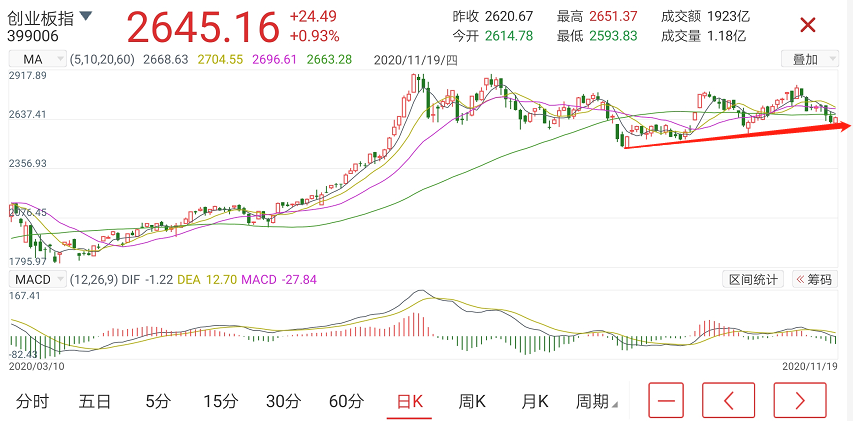Open the index selector triangle beside 创业板指
The image size is (853, 421).
(x=86, y=16)
